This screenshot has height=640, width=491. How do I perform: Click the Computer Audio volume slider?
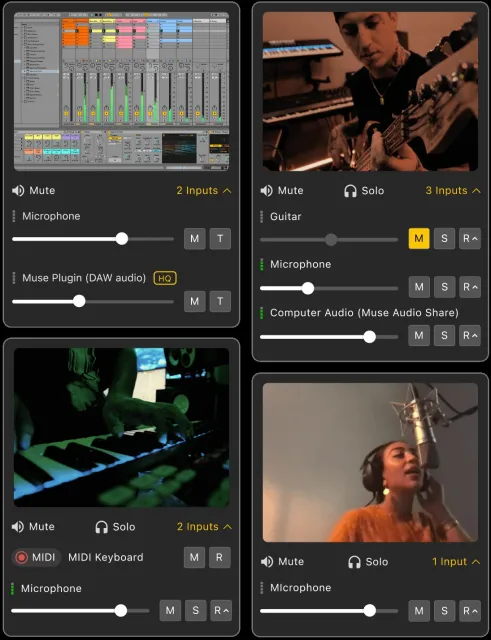[329, 337]
